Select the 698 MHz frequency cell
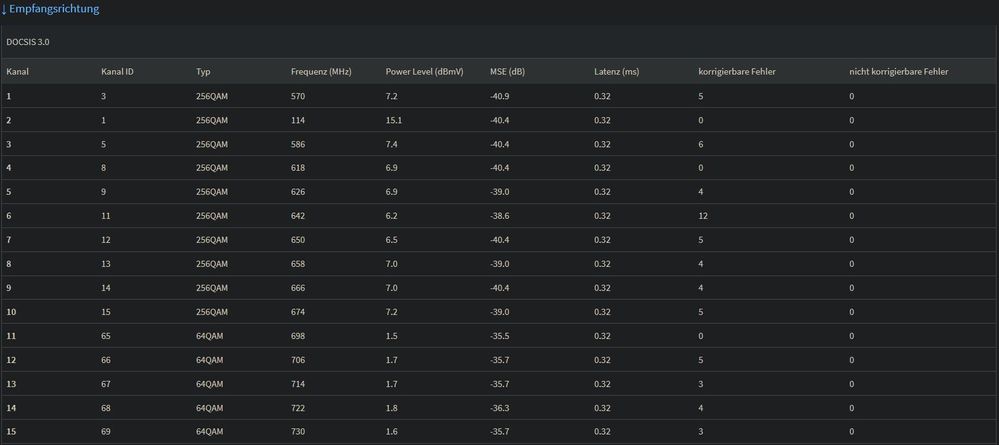Image resolution: width=999 pixels, height=445 pixels. [x=297, y=336]
